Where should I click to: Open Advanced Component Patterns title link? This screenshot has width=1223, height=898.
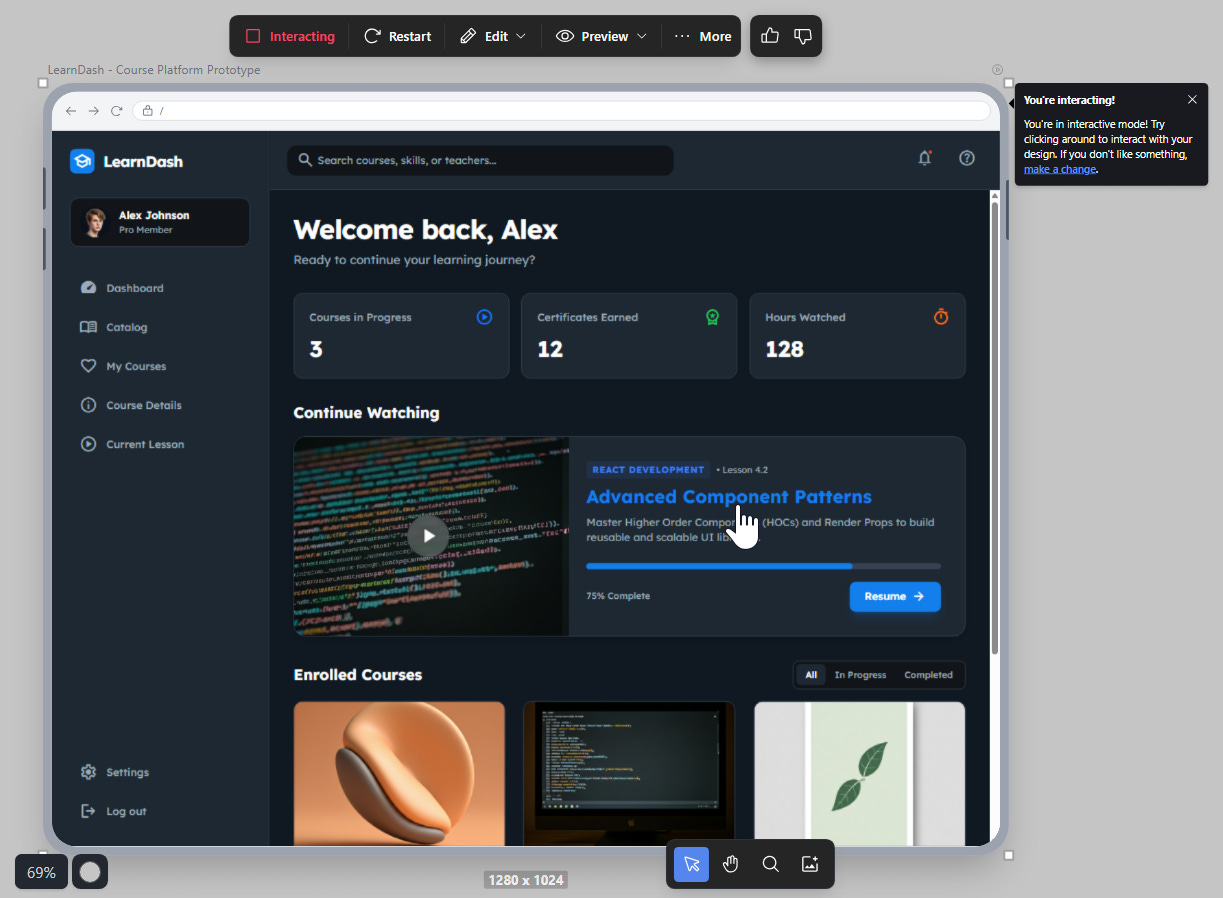728,497
